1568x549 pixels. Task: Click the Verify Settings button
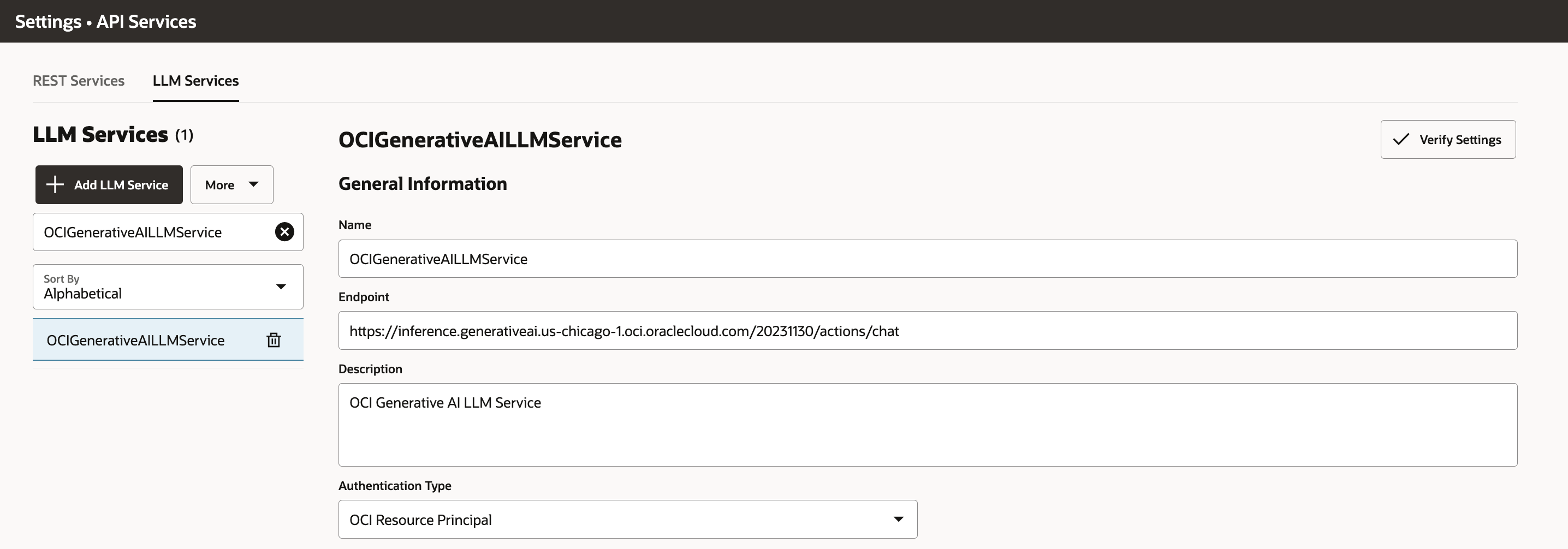coord(1448,139)
